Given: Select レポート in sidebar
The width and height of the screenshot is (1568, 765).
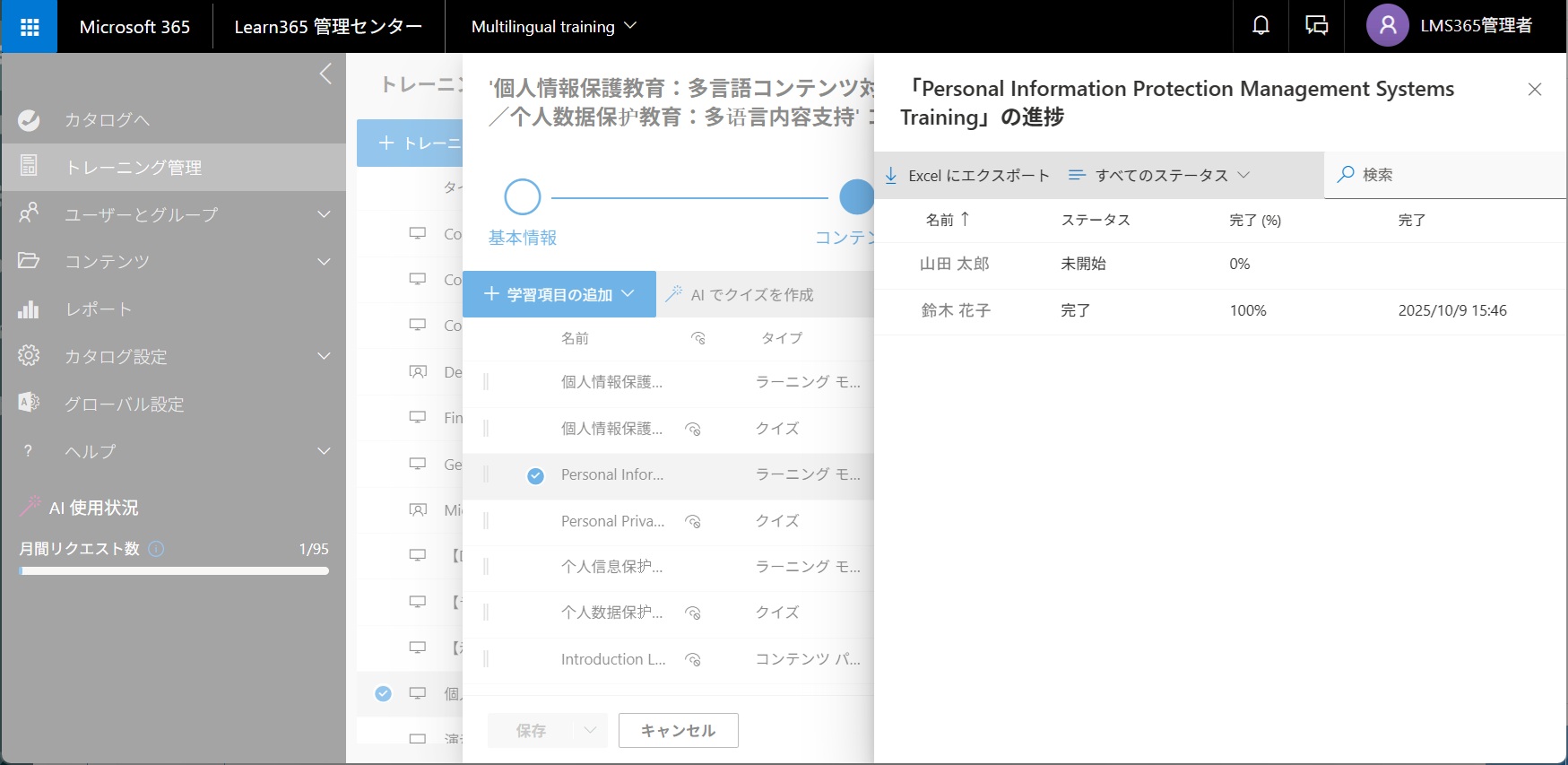Looking at the screenshot, I should 99,309.
